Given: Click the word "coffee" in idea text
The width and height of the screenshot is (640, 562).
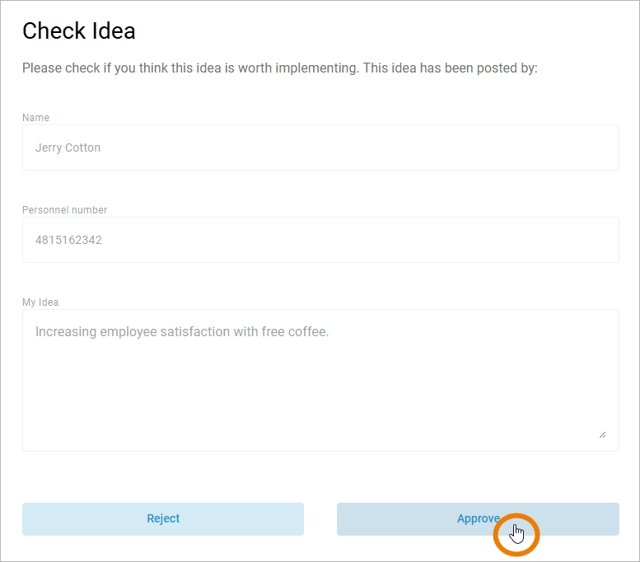Looking at the screenshot, I should pos(305,331).
